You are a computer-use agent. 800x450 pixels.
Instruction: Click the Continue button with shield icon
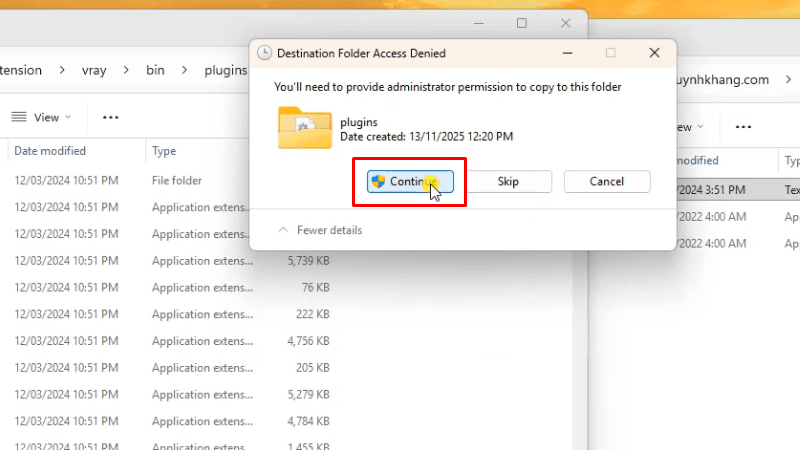coord(411,181)
